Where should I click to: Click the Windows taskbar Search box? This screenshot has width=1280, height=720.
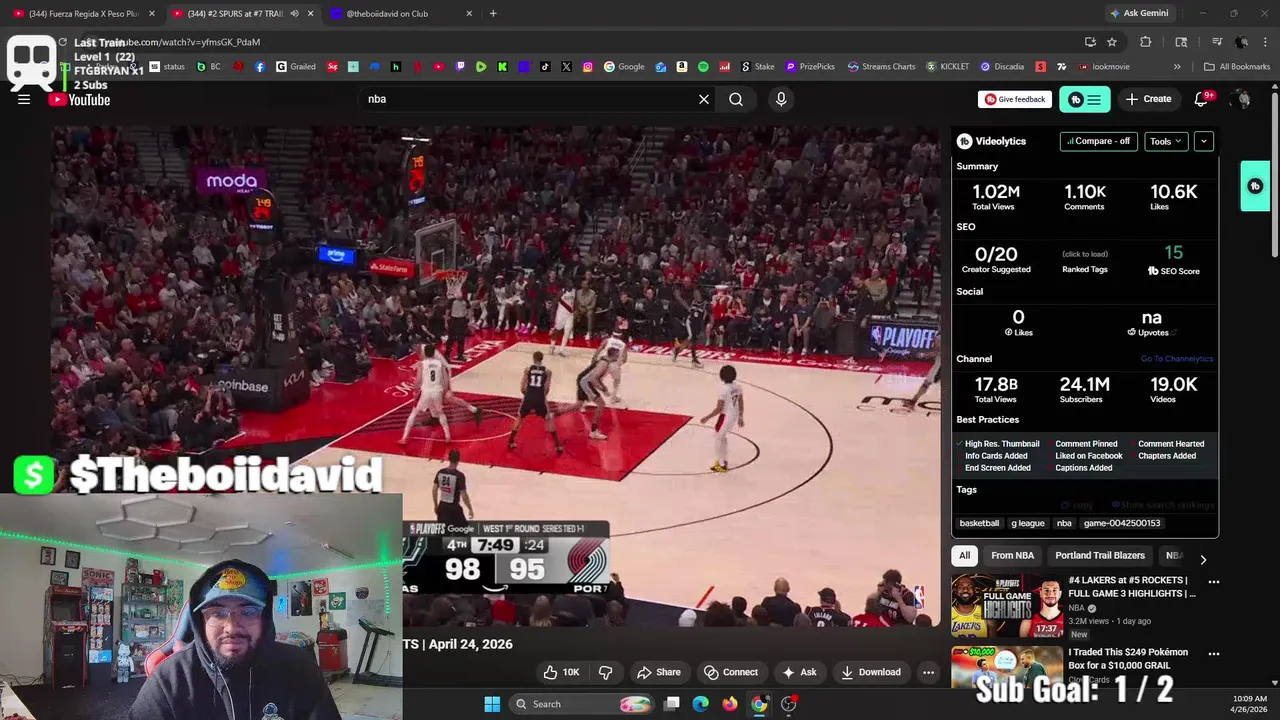tap(582, 704)
